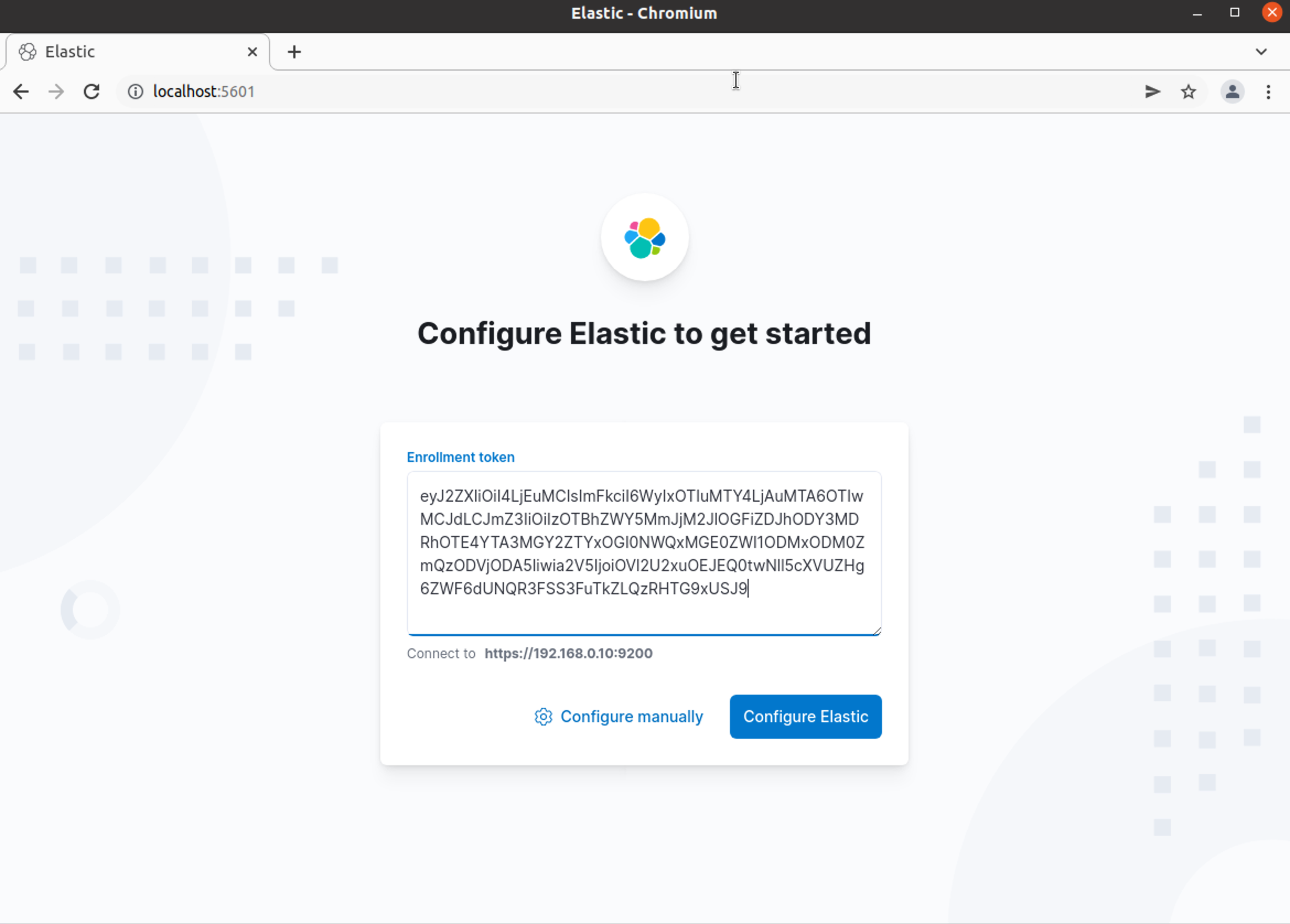Select the gear icon beside Configure manually
Viewport: 1290px width, 924px height.
543,716
